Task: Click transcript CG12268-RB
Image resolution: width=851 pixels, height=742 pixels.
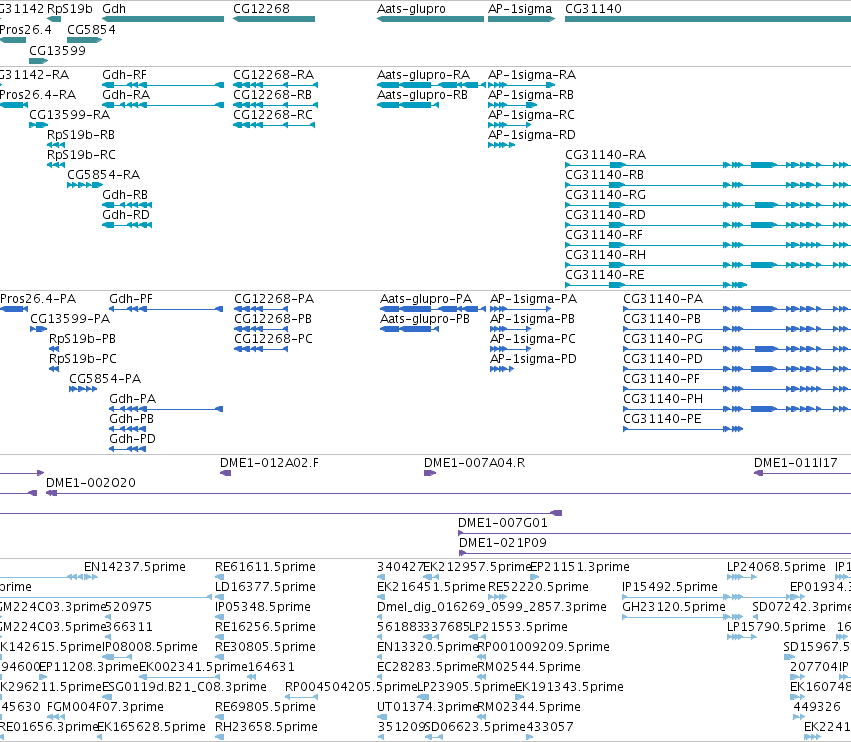Action: point(272,94)
